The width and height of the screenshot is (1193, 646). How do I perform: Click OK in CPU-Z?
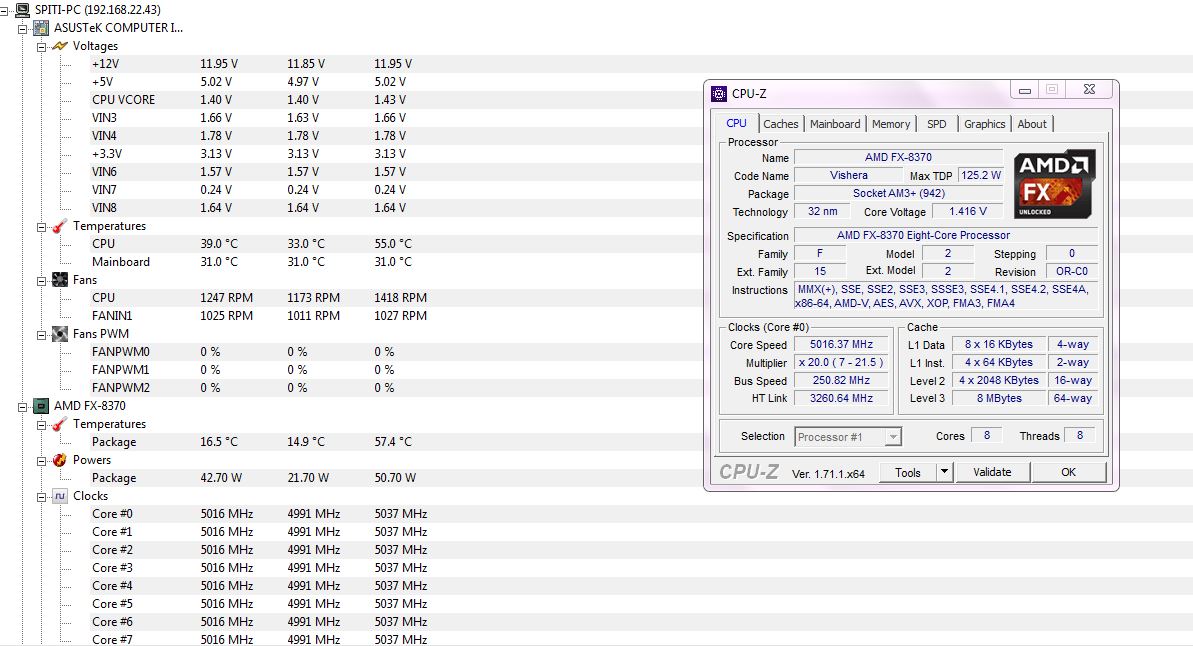1068,473
